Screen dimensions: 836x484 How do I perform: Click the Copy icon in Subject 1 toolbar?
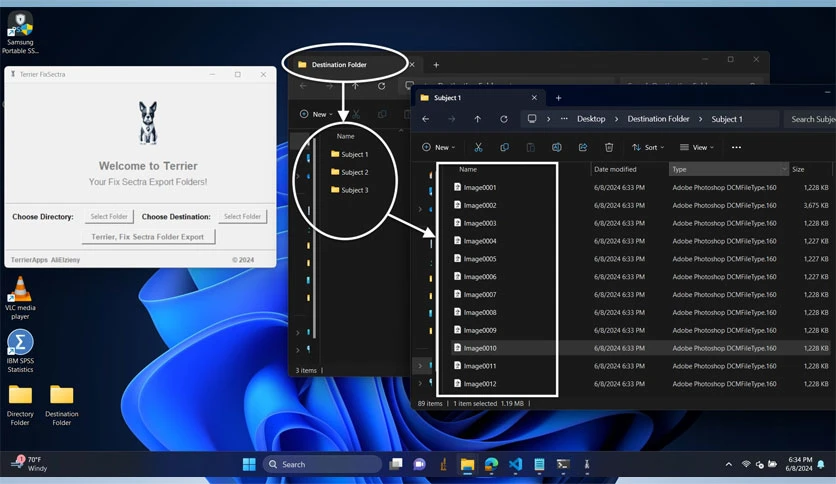[x=504, y=147]
